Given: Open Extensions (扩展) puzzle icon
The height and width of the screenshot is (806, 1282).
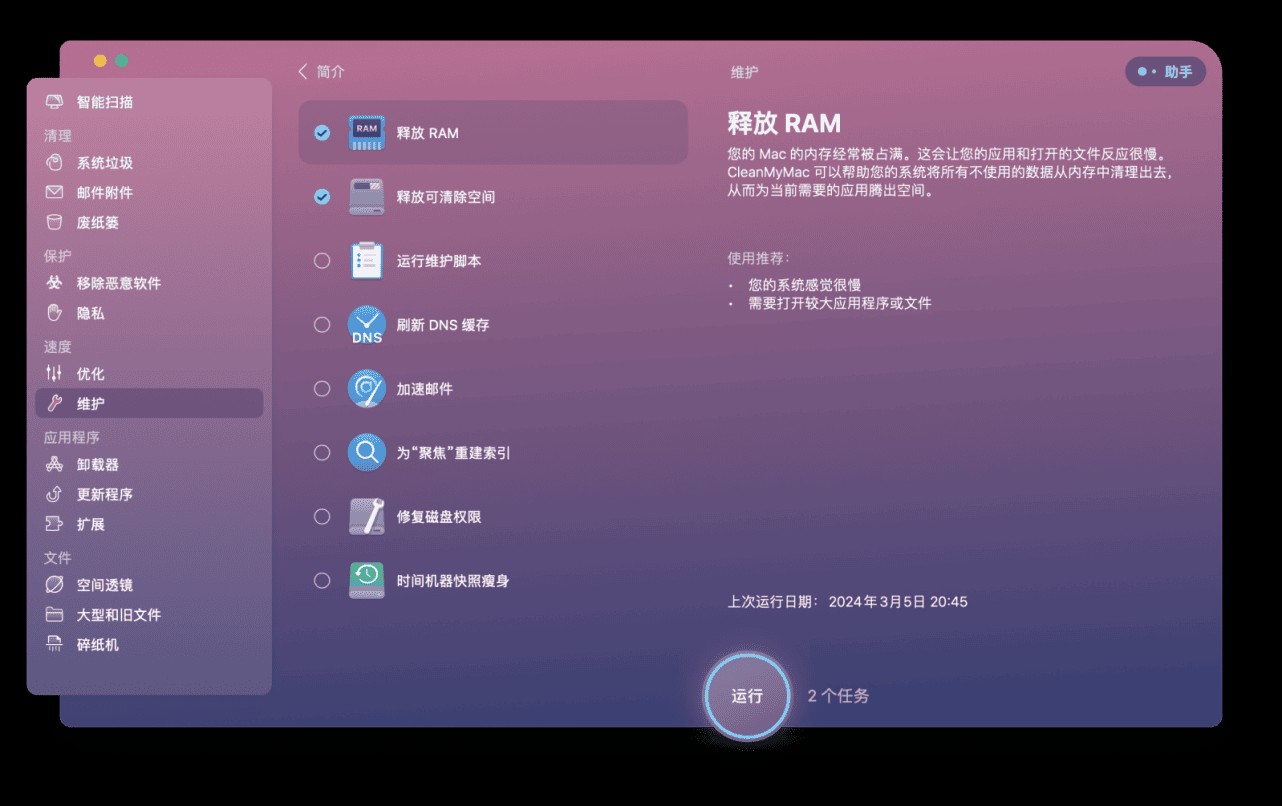Looking at the screenshot, I should pyautogui.click(x=55, y=525).
